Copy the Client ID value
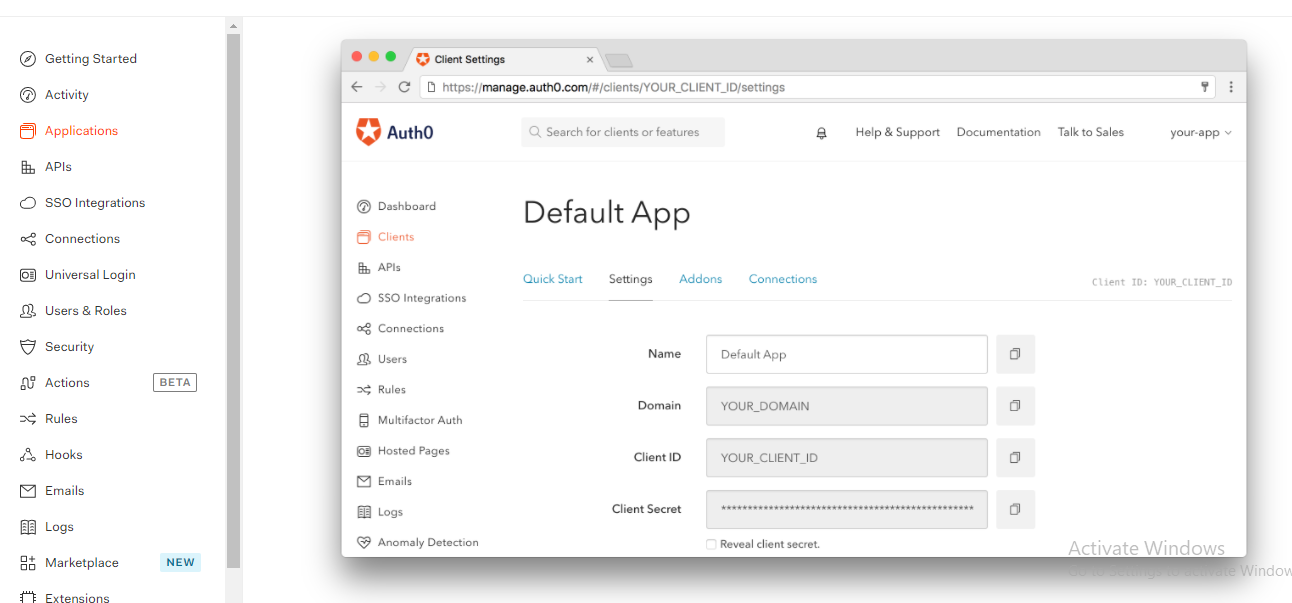The height and width of the screenshot is (603, 1292). pyautogui.click(x=1015, y=457)
